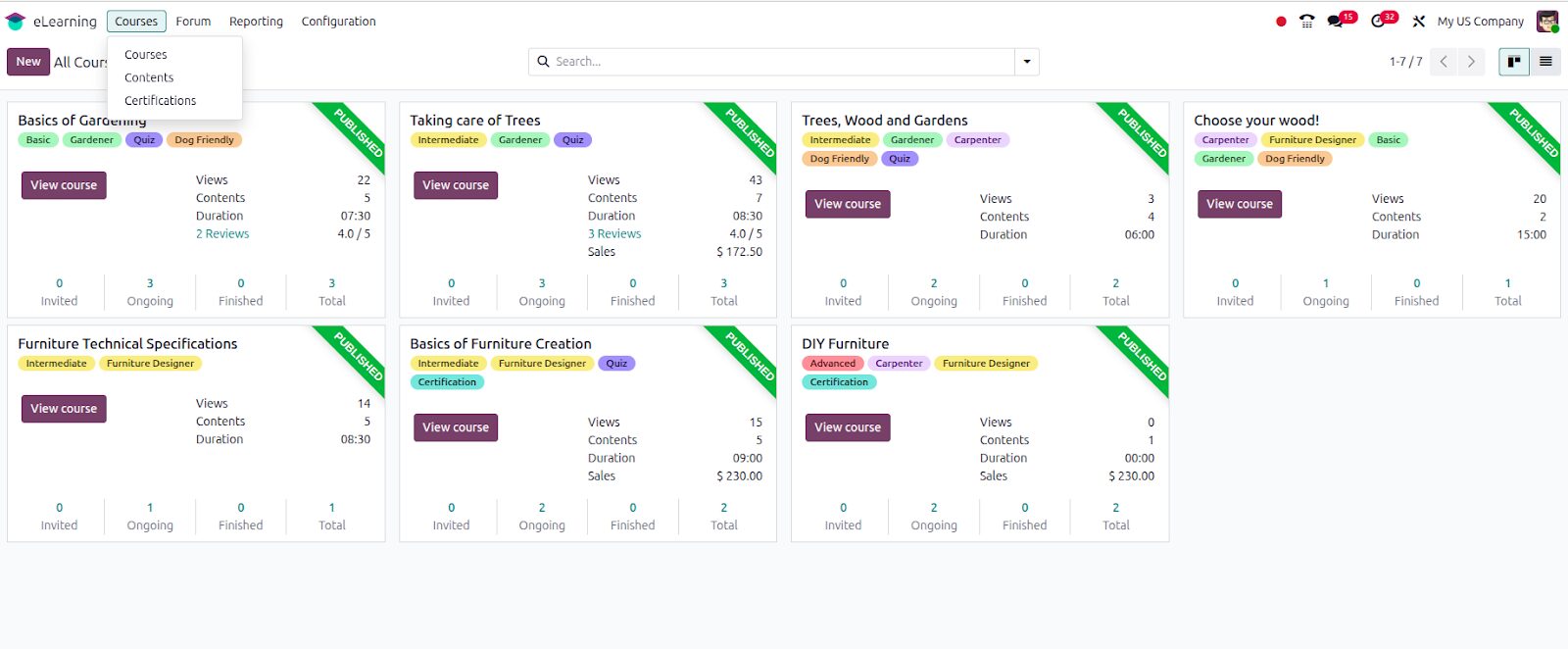Collapse the Courses dropdown menu
The image size is (1568, 649).
pyautogui.click(x=136, y=22)
